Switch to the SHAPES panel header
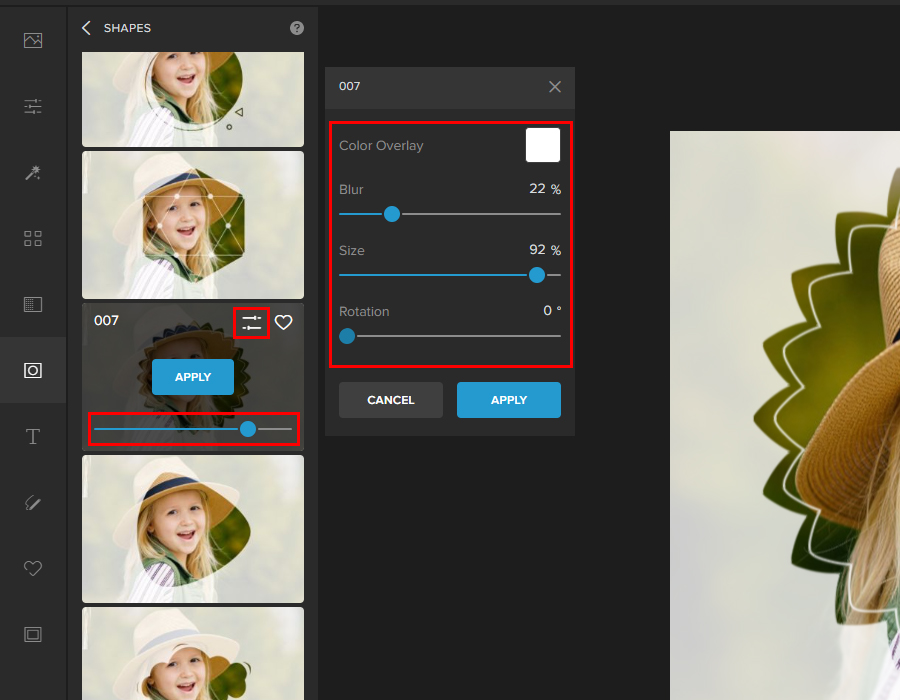The height and width of the screenshot is (700, 900). pos(128,28)
